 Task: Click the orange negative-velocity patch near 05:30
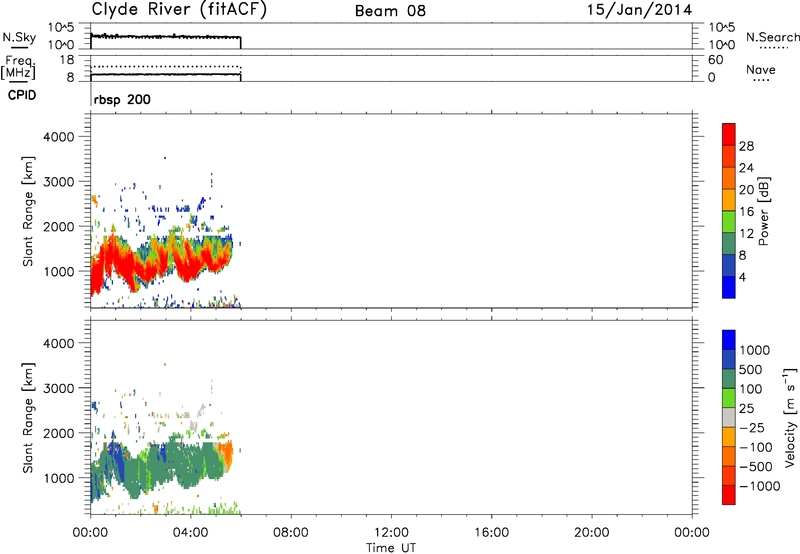point(227,453)
